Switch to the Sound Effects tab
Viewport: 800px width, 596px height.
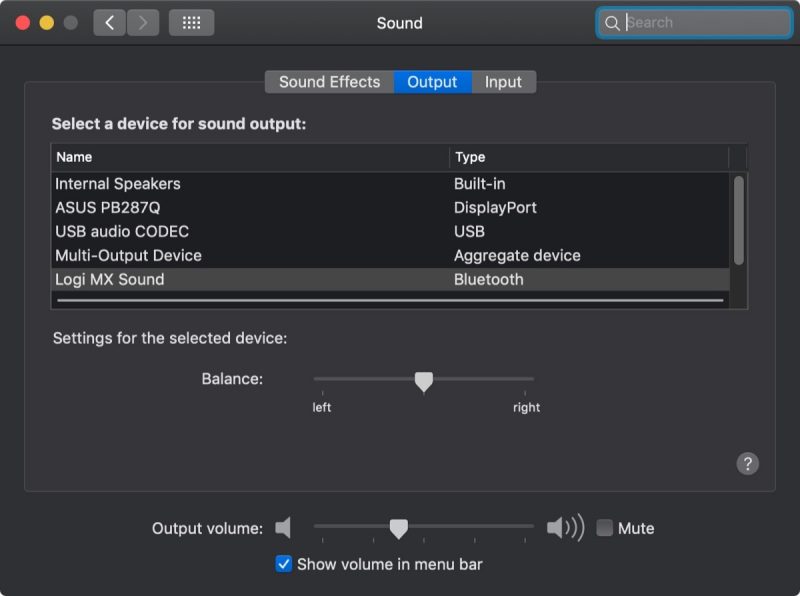tap(329, 82)
